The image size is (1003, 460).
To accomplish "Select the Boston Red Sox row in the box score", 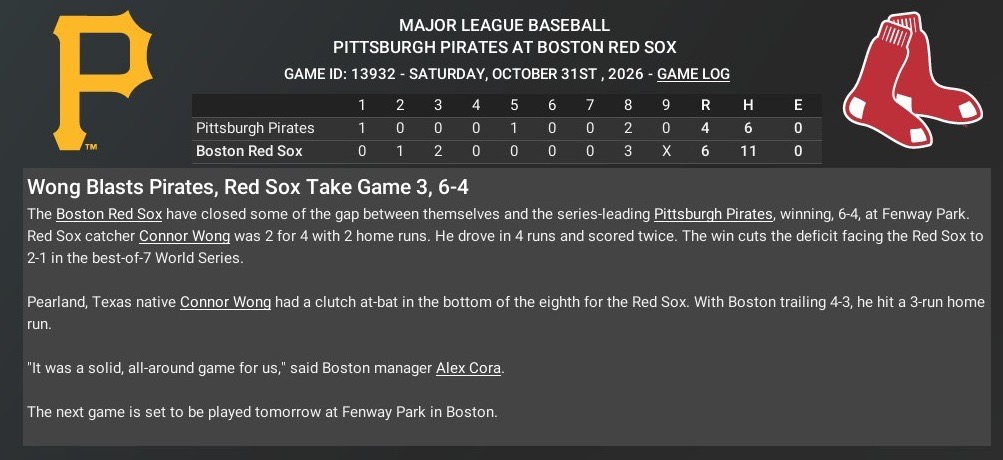I will (x=507, y=152).
